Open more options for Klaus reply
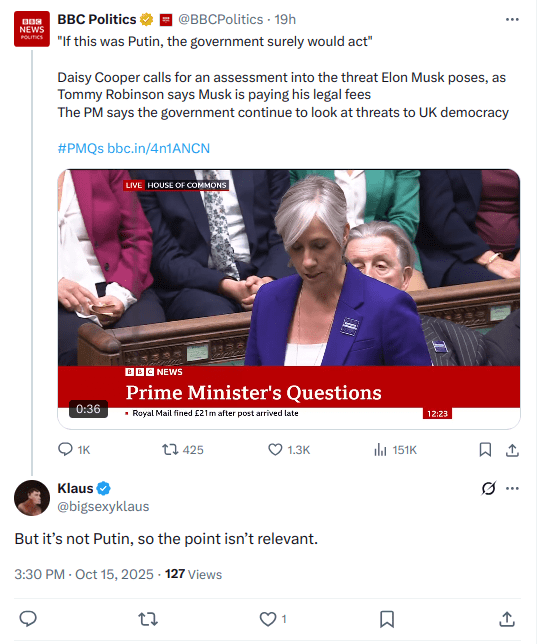This screenshot has width=544, height=644. click(512, 488)
